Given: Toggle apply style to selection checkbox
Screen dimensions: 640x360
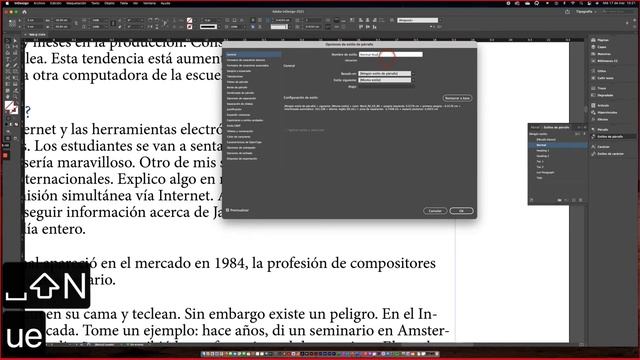Looking at the screenshot, I should point(286,130).
